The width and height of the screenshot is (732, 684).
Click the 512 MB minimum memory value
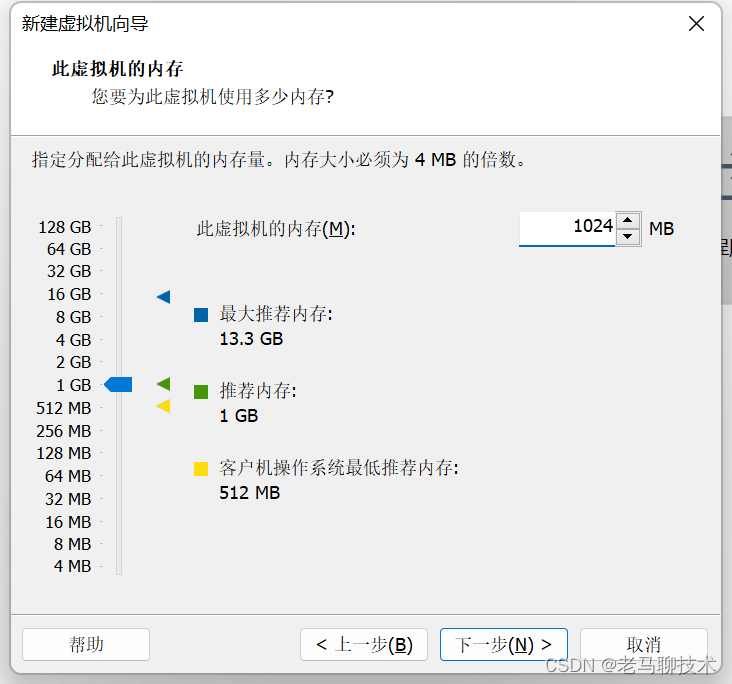tap(249, 493)
